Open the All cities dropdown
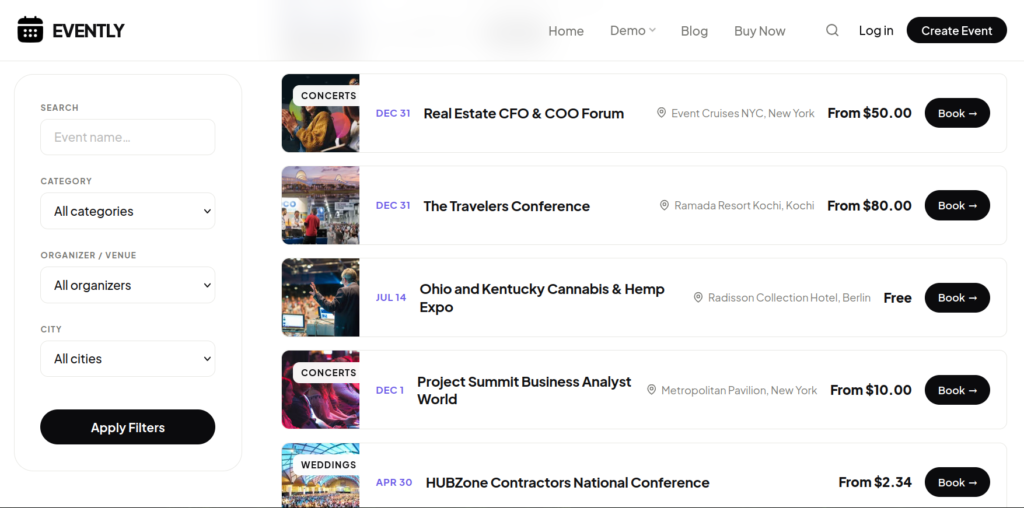This screenshot has width=1024, height=508. click(x=128, y=358)
